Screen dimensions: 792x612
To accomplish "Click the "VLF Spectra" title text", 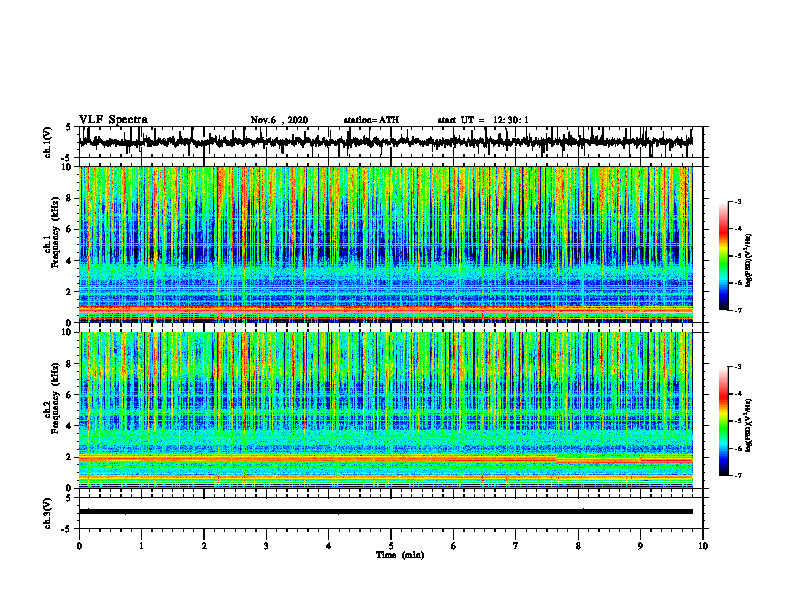I will coord(113,120).
